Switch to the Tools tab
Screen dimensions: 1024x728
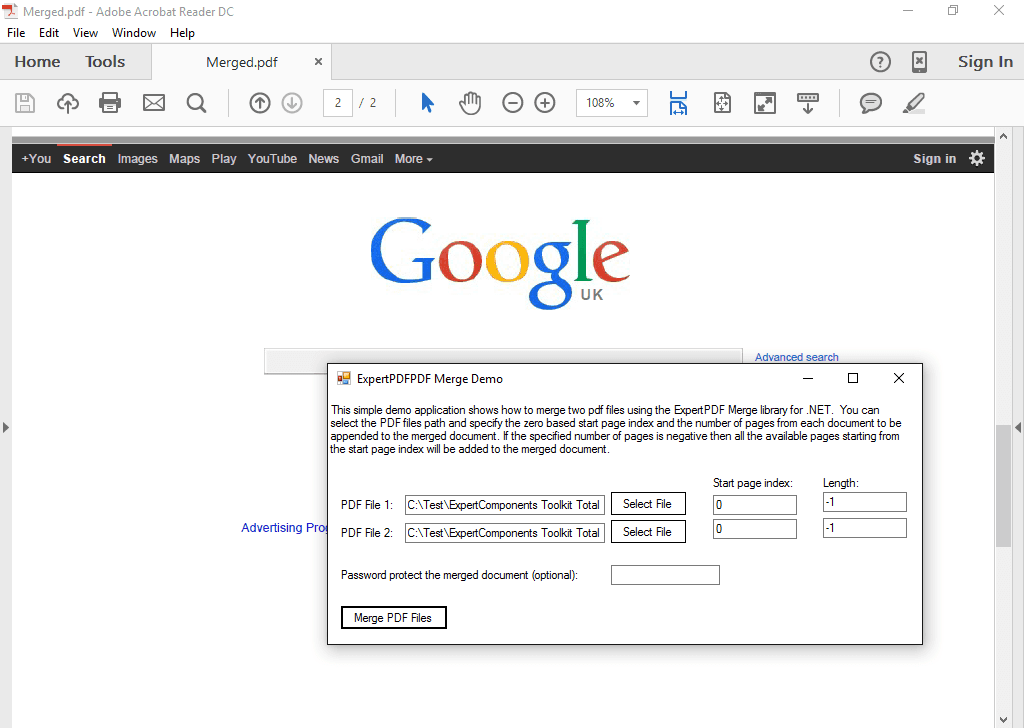coord(104,61)
